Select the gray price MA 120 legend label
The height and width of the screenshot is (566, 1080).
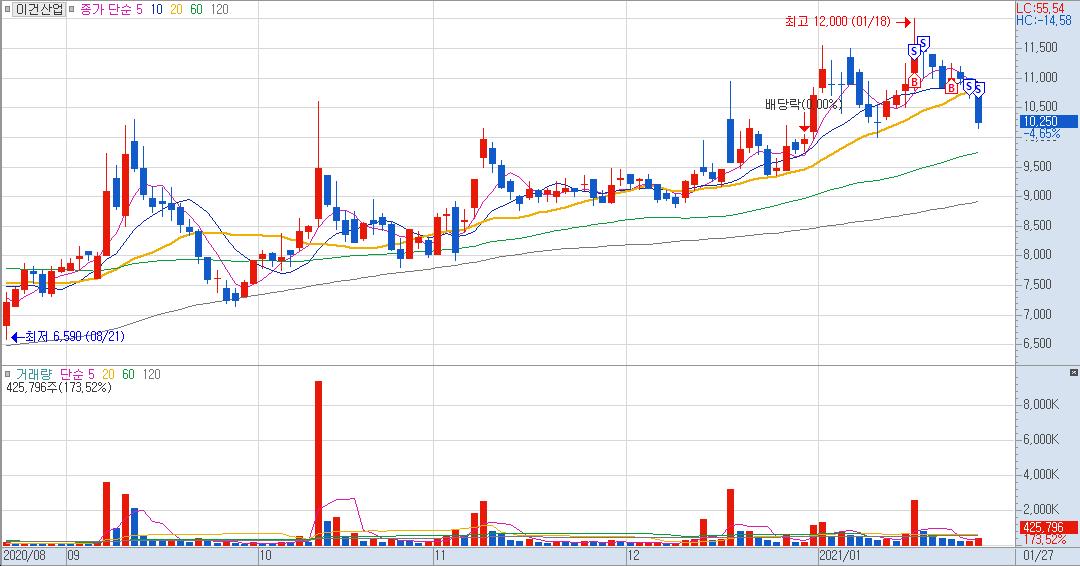click(219, 10)
